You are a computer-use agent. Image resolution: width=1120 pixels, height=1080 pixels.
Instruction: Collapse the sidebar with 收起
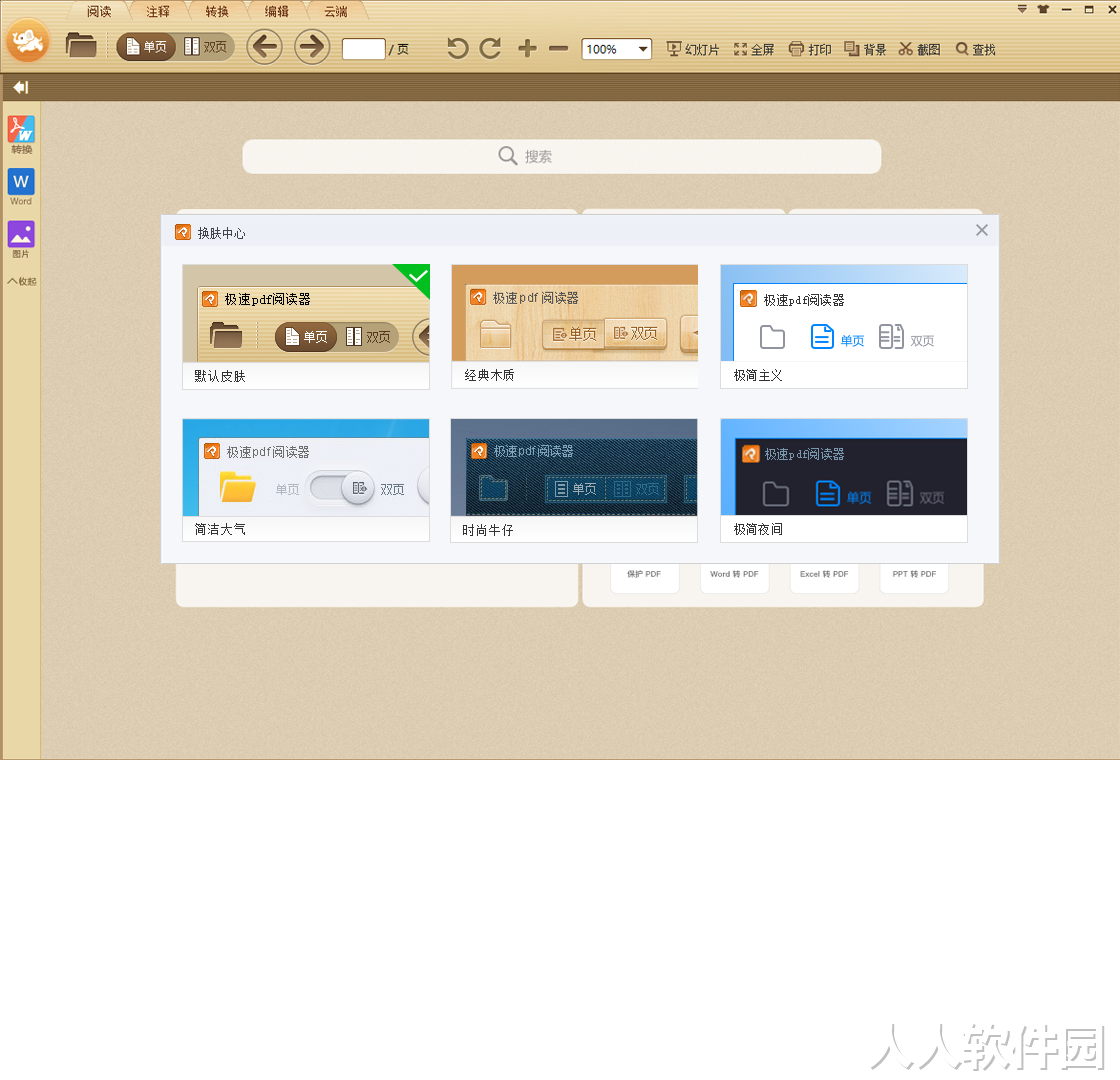[21, 281]
